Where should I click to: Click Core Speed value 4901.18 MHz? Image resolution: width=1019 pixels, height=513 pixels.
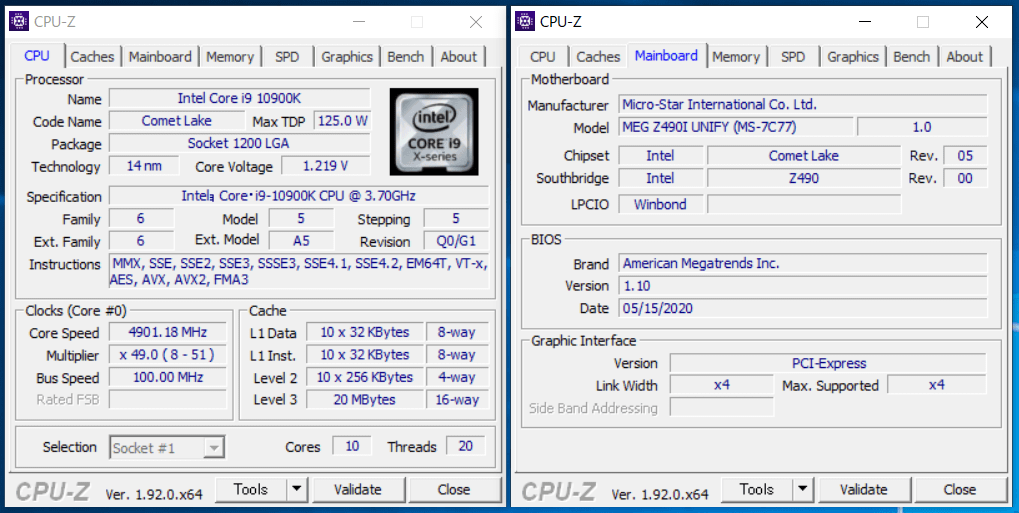[x=168, y=332]
